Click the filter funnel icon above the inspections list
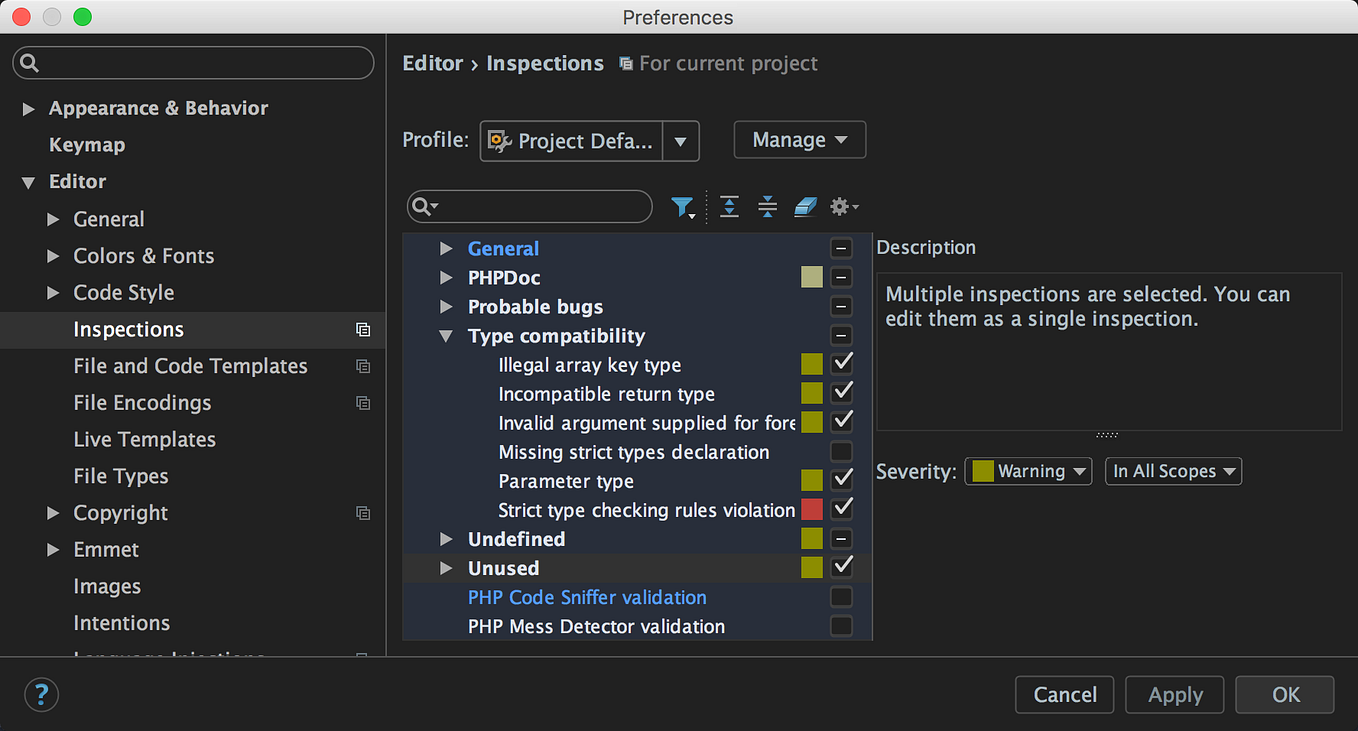Image resolution: width=1358 pixels, height=731 pixels. pos(684,206)
